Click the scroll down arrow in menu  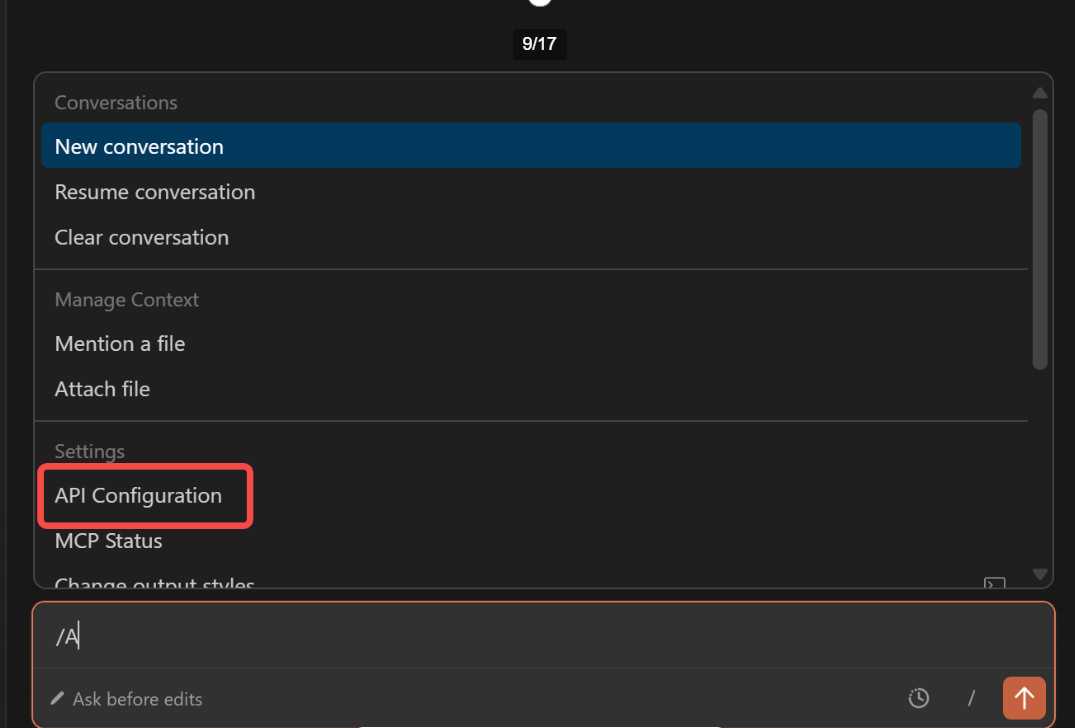1040,575
